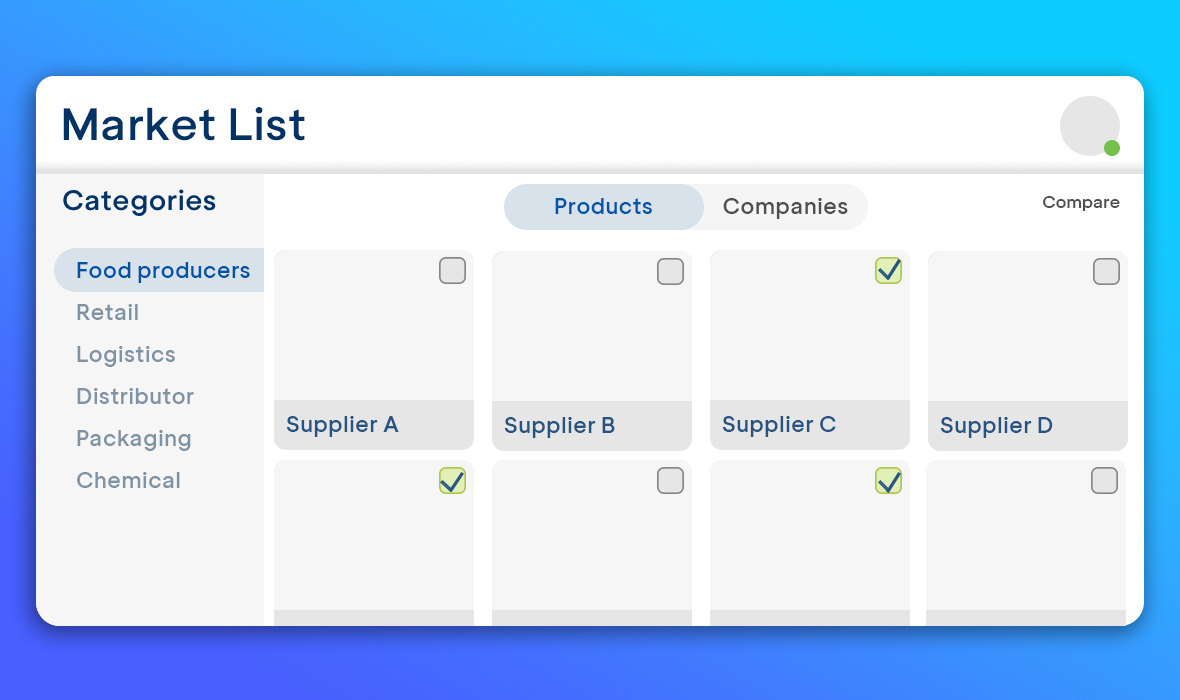Click the Compare link
Screen dimensions: 1180x700
(1080, 202)
